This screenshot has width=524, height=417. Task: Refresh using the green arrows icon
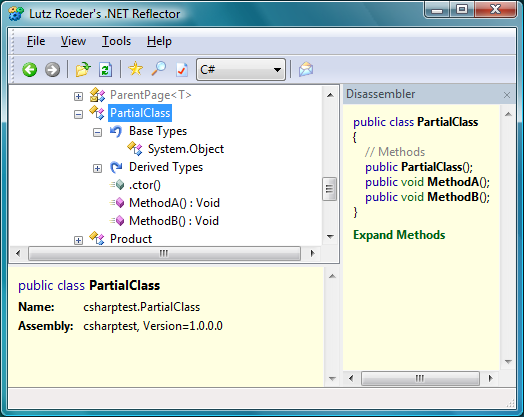click(105, 70)
